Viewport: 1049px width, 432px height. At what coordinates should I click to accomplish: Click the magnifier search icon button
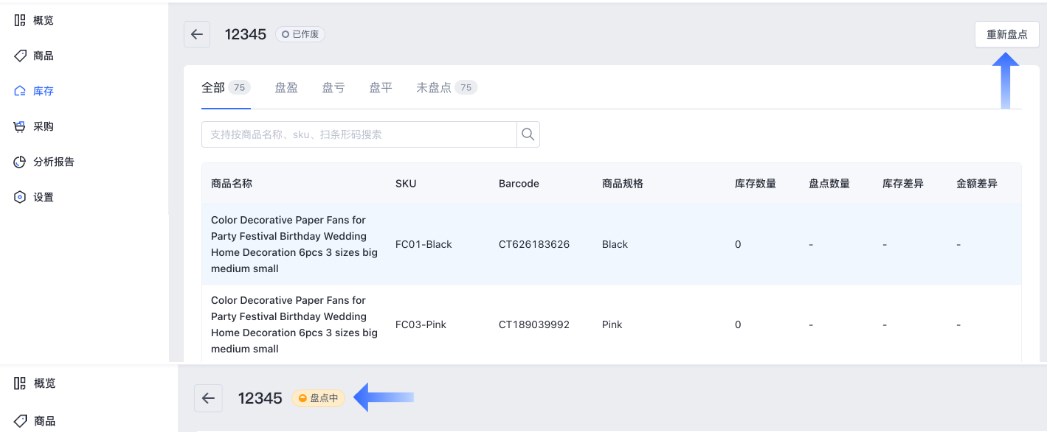tap(527, 134)
